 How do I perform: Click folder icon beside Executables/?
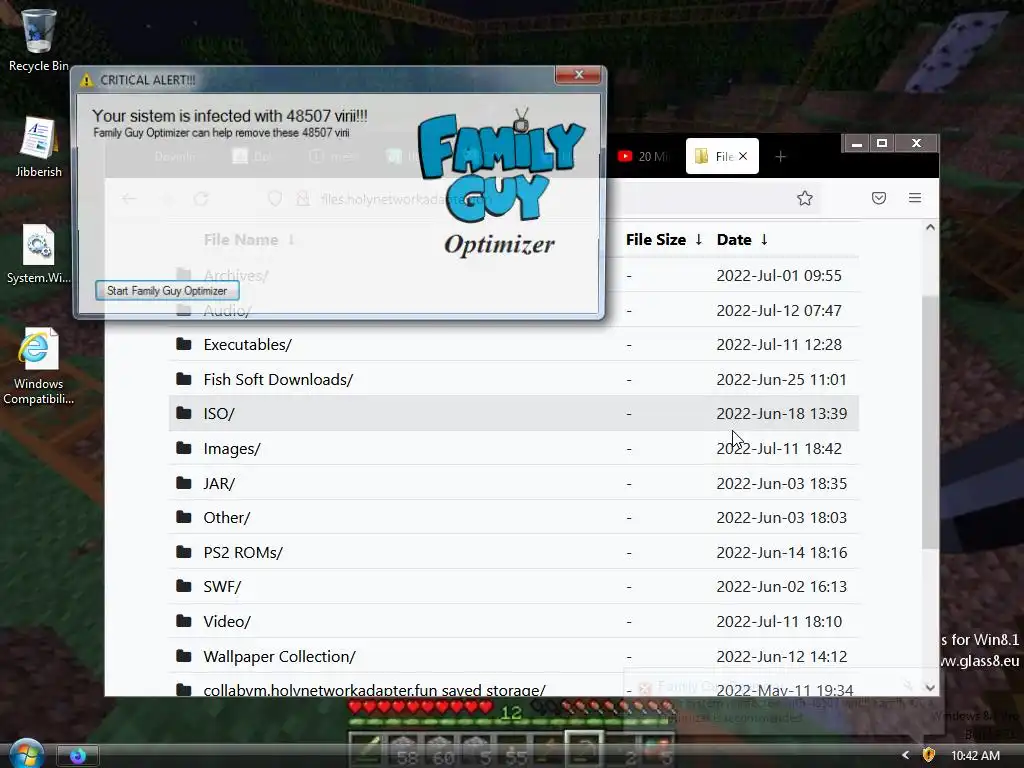(184, 344)
